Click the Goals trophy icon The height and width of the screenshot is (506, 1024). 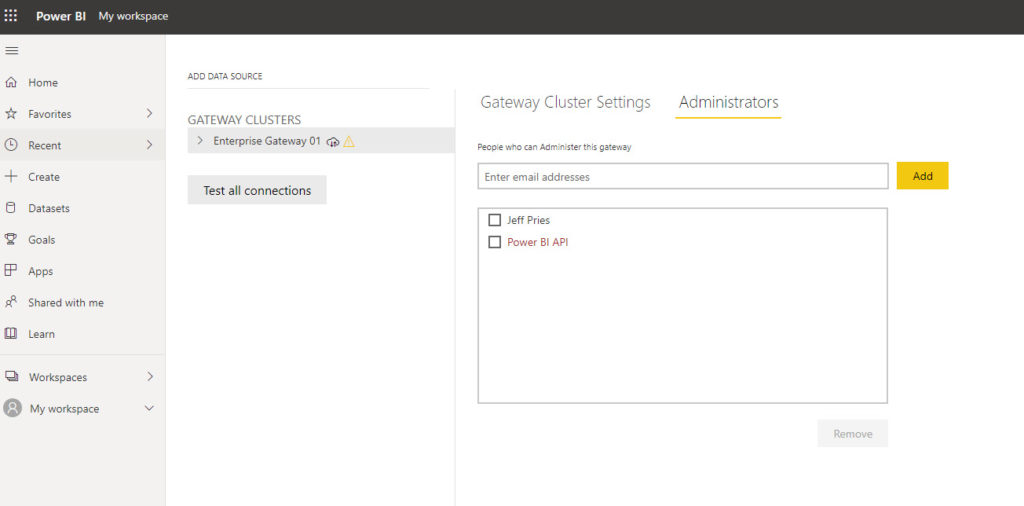(x=12, y=240)
